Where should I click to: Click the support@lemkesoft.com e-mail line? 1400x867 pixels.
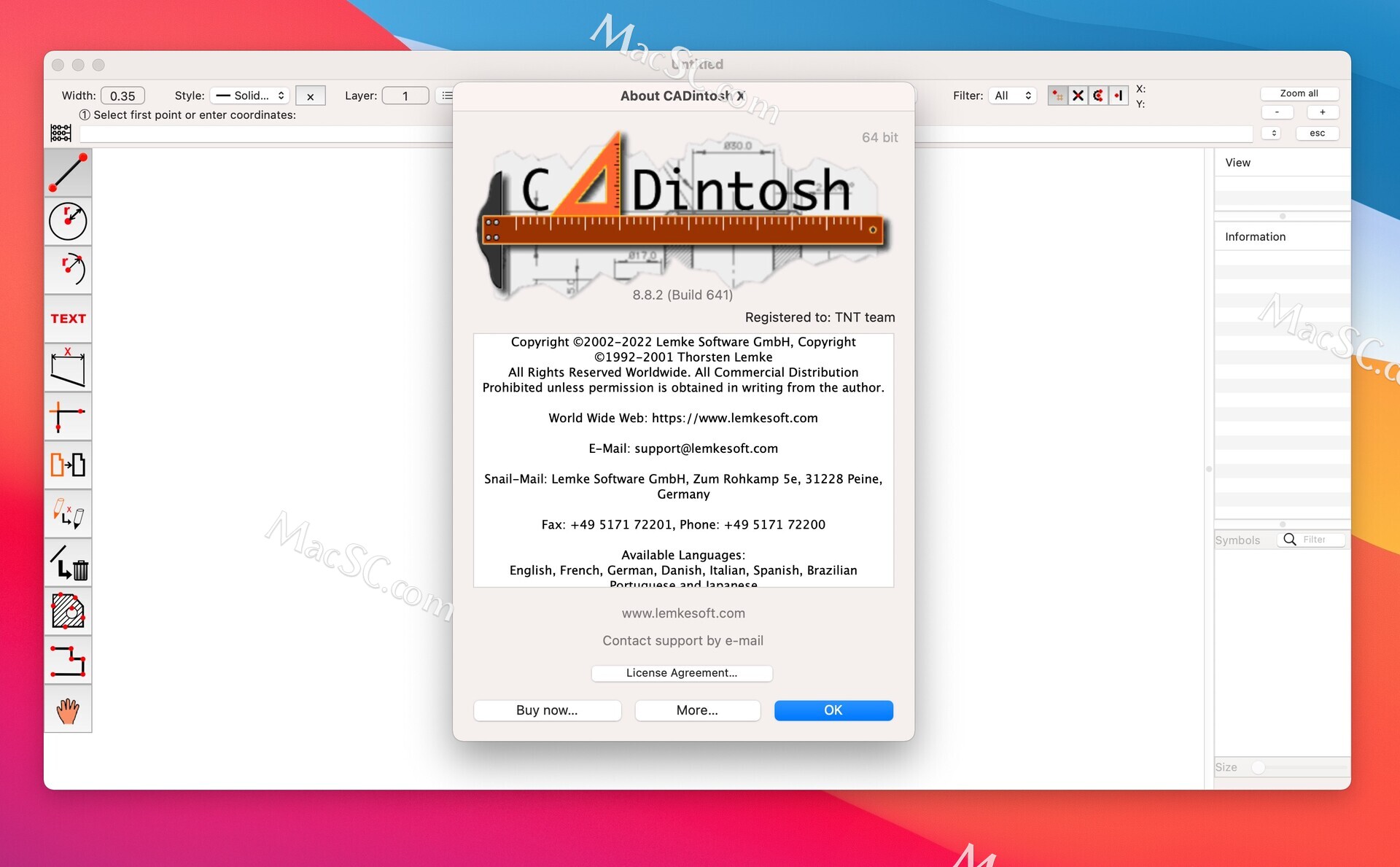pos(683,448)
